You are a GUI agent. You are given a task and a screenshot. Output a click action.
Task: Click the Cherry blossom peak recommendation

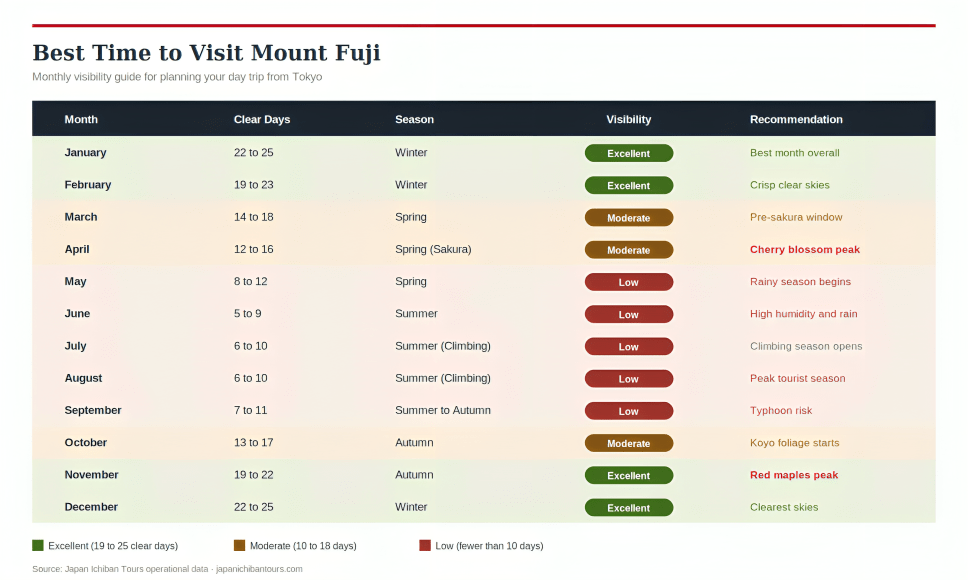804,250
